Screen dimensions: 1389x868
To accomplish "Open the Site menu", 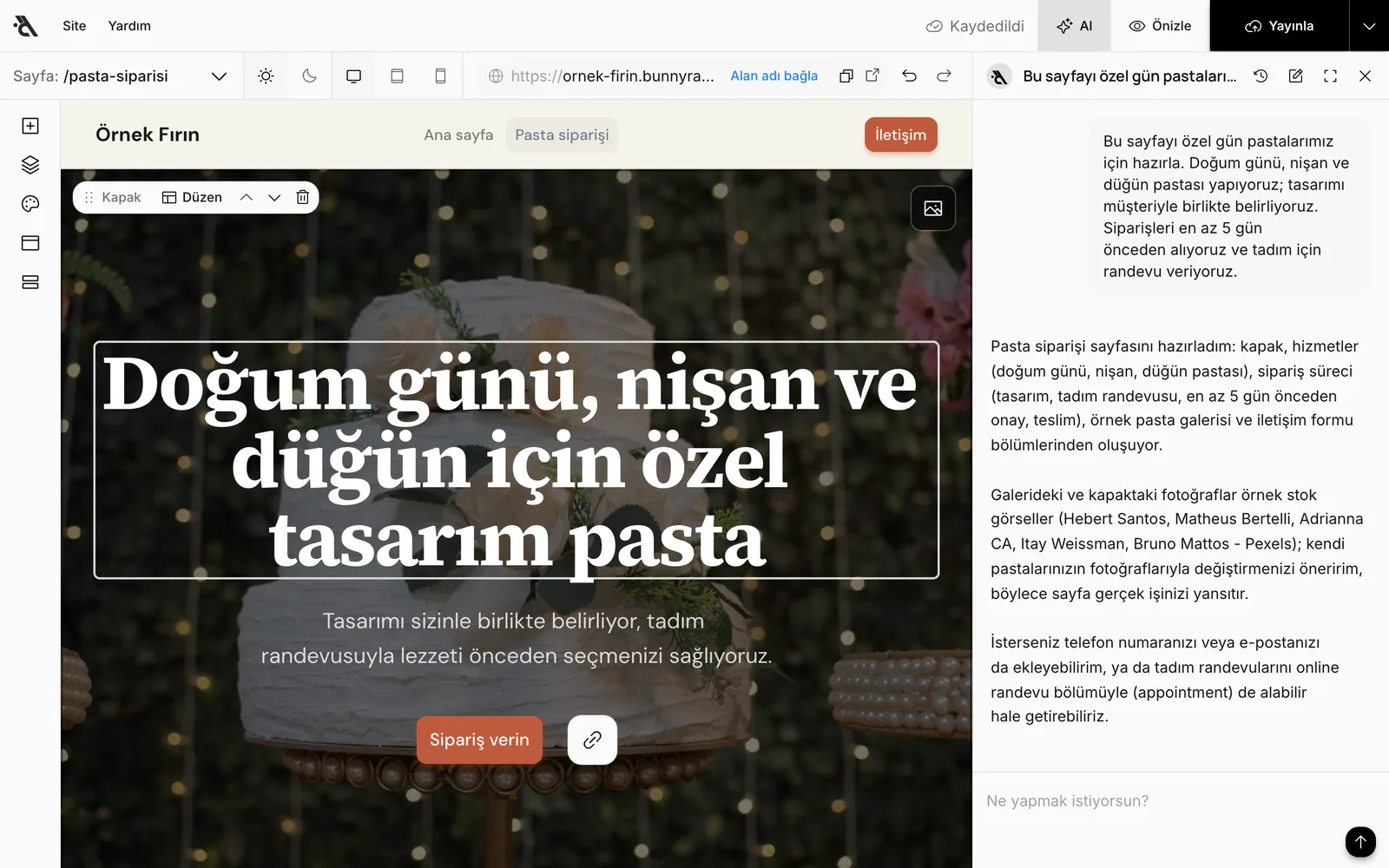I will (x=75, y=26).
